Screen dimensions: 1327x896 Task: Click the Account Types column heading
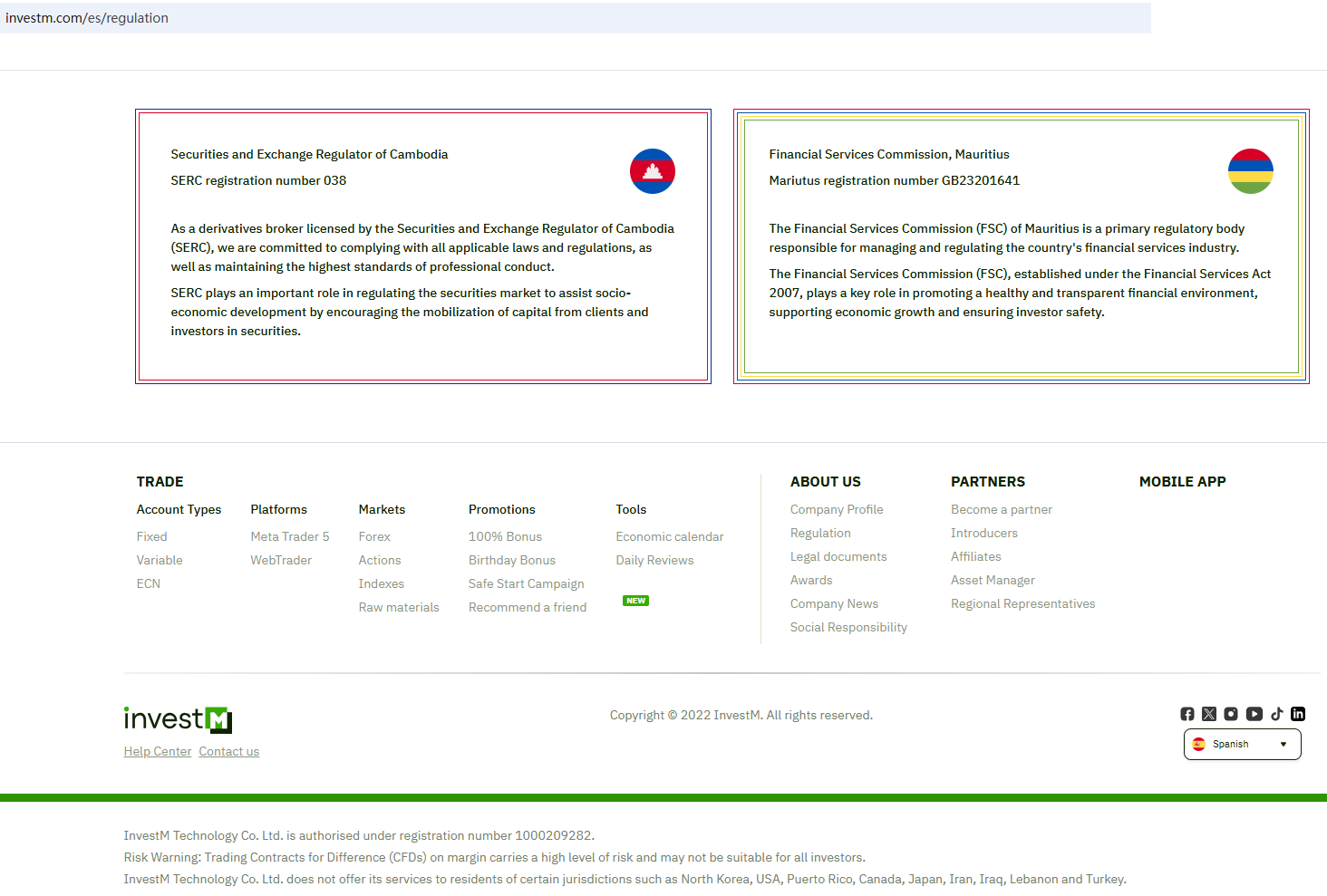point(179,509)
